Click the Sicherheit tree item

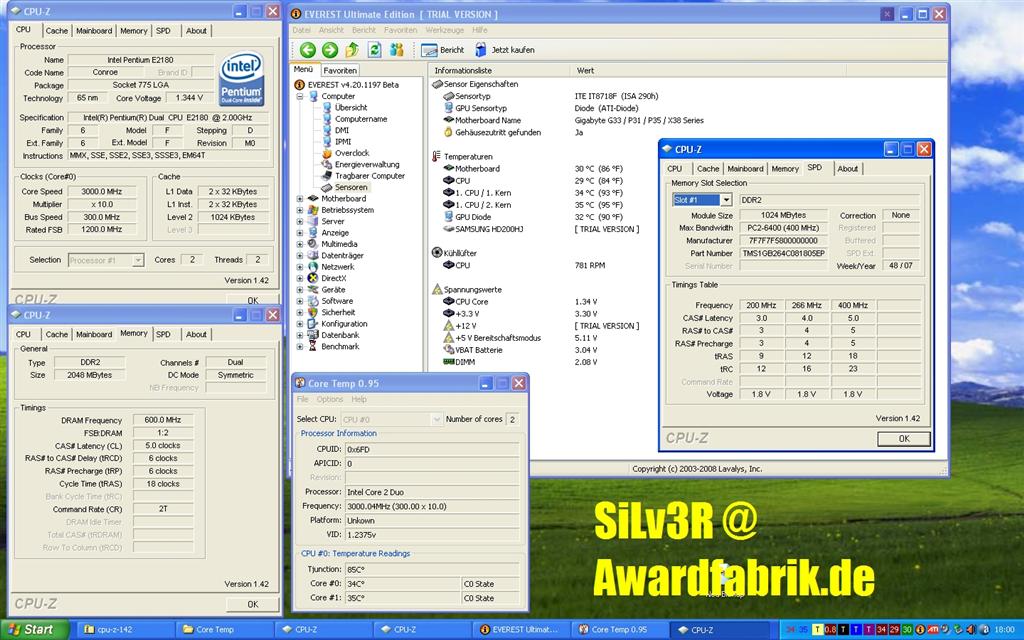point(338,313)
